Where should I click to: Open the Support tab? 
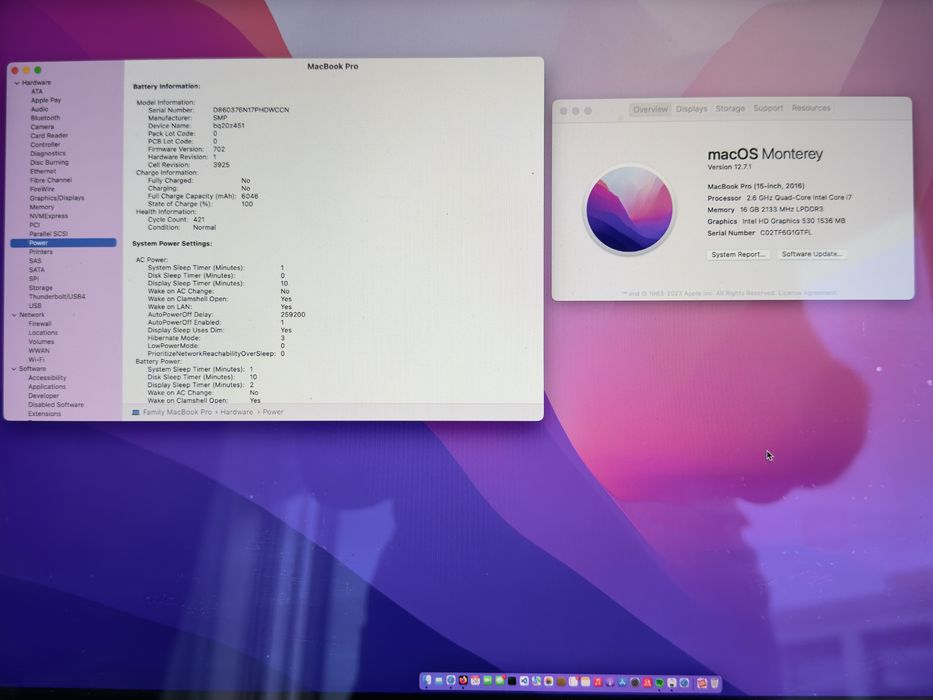768,108
